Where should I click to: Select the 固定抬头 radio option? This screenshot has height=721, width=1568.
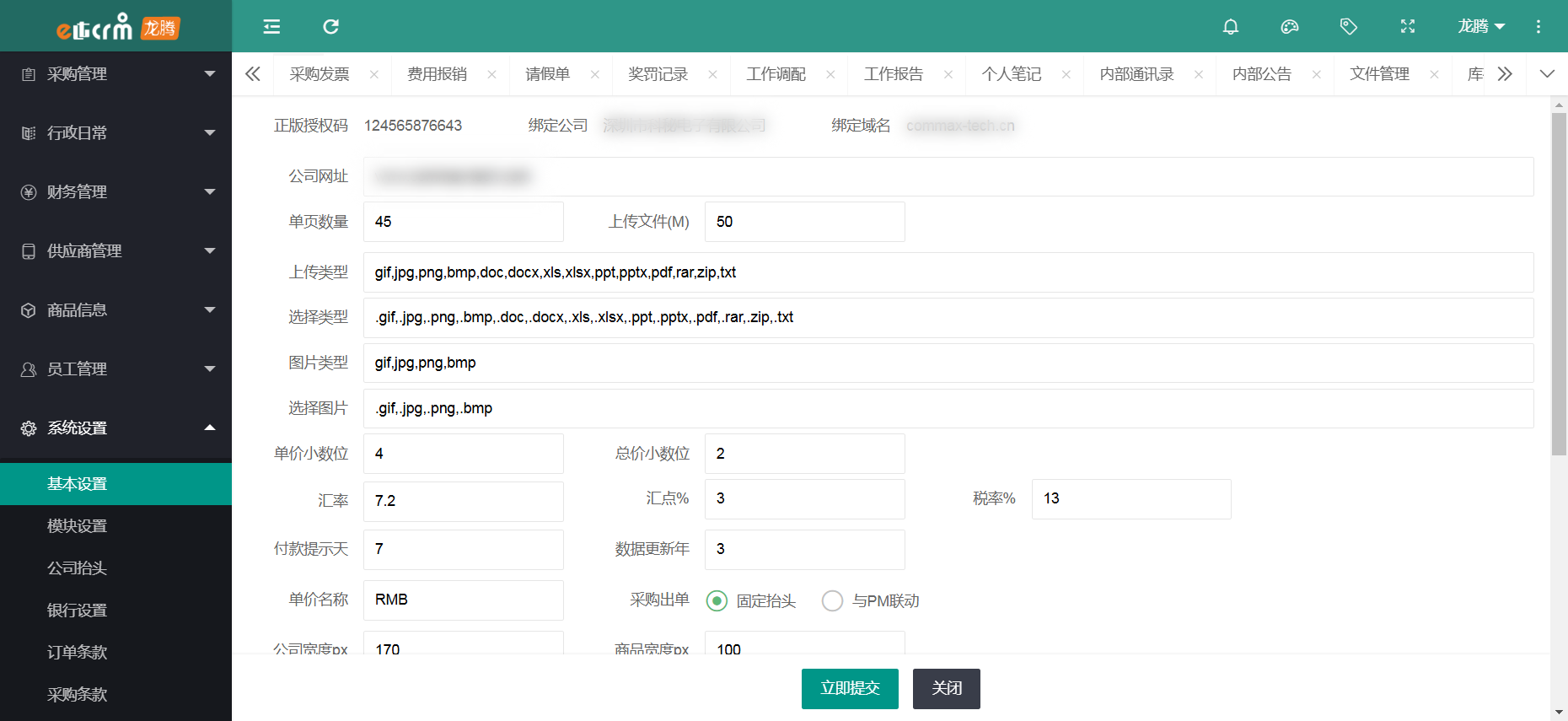click(717, 600)
